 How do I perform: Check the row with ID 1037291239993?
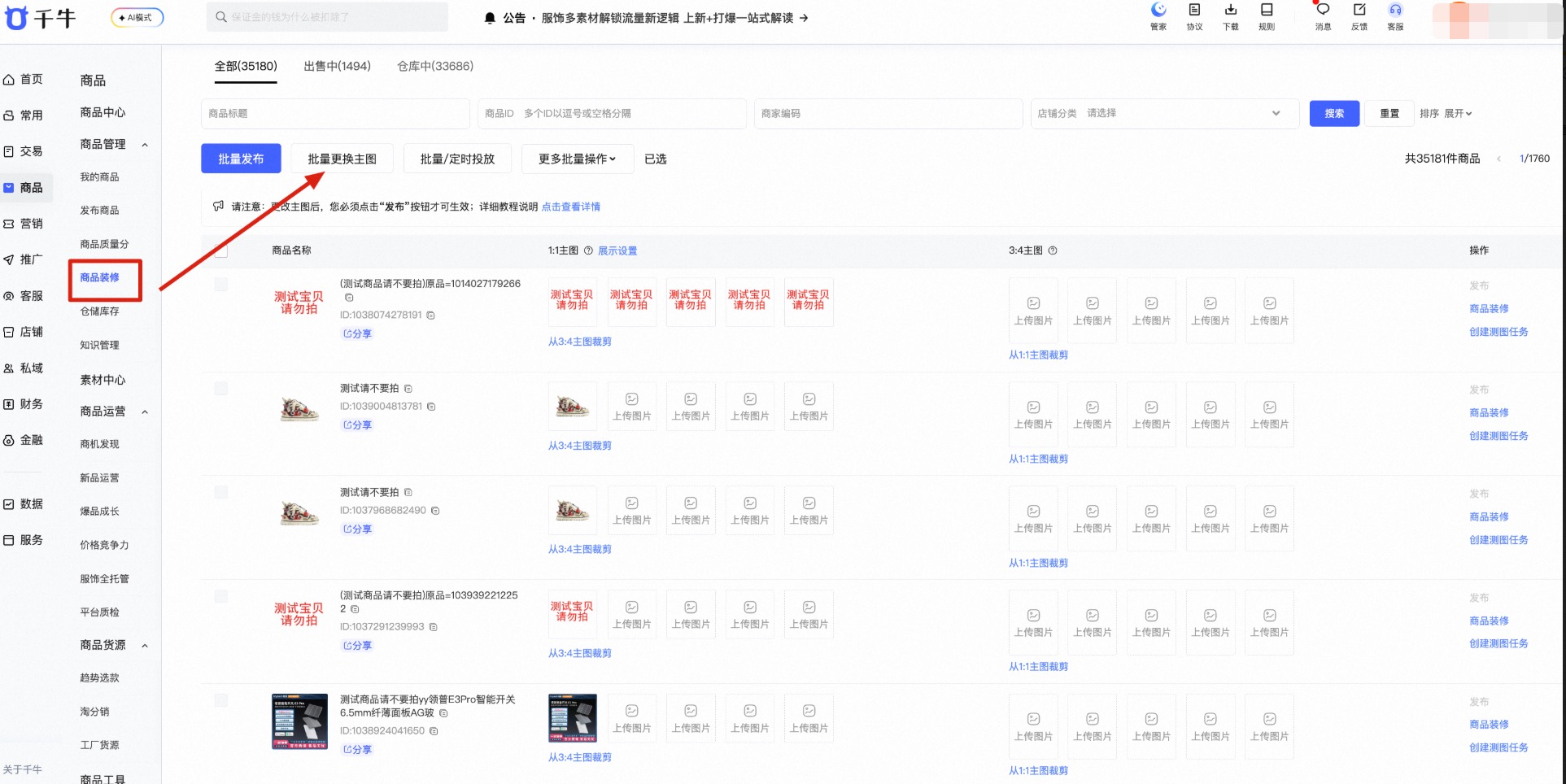coord(220,597)
